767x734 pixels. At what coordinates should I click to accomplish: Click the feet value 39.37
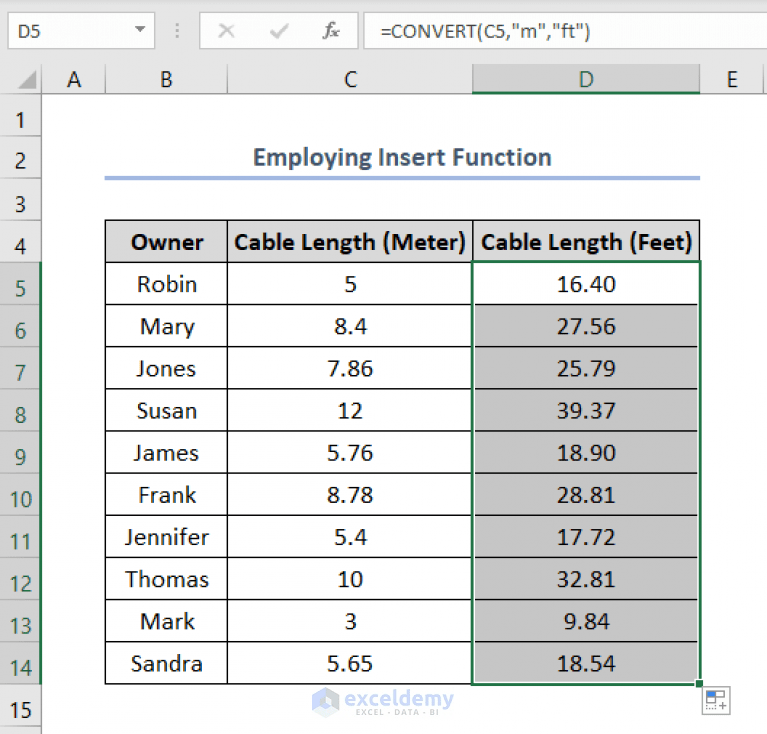click(x=586, y=410)
